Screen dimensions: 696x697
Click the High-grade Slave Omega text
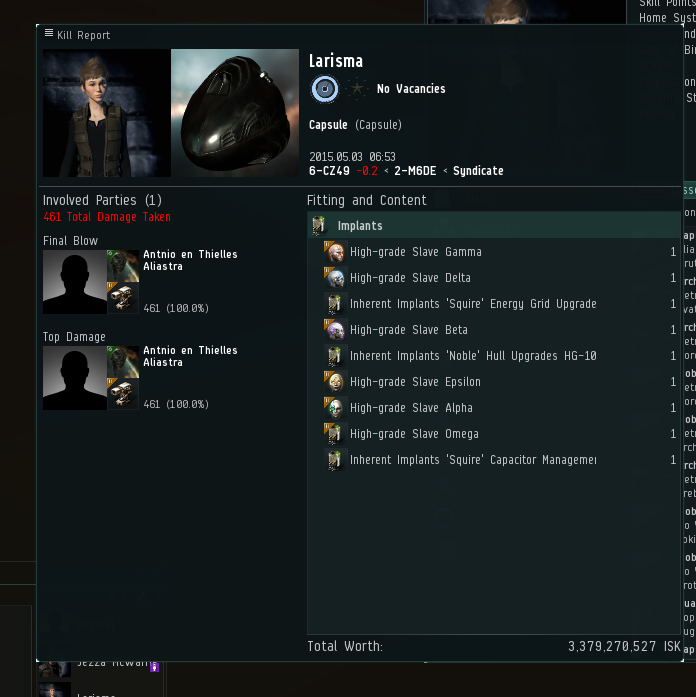tap(414, 434)
